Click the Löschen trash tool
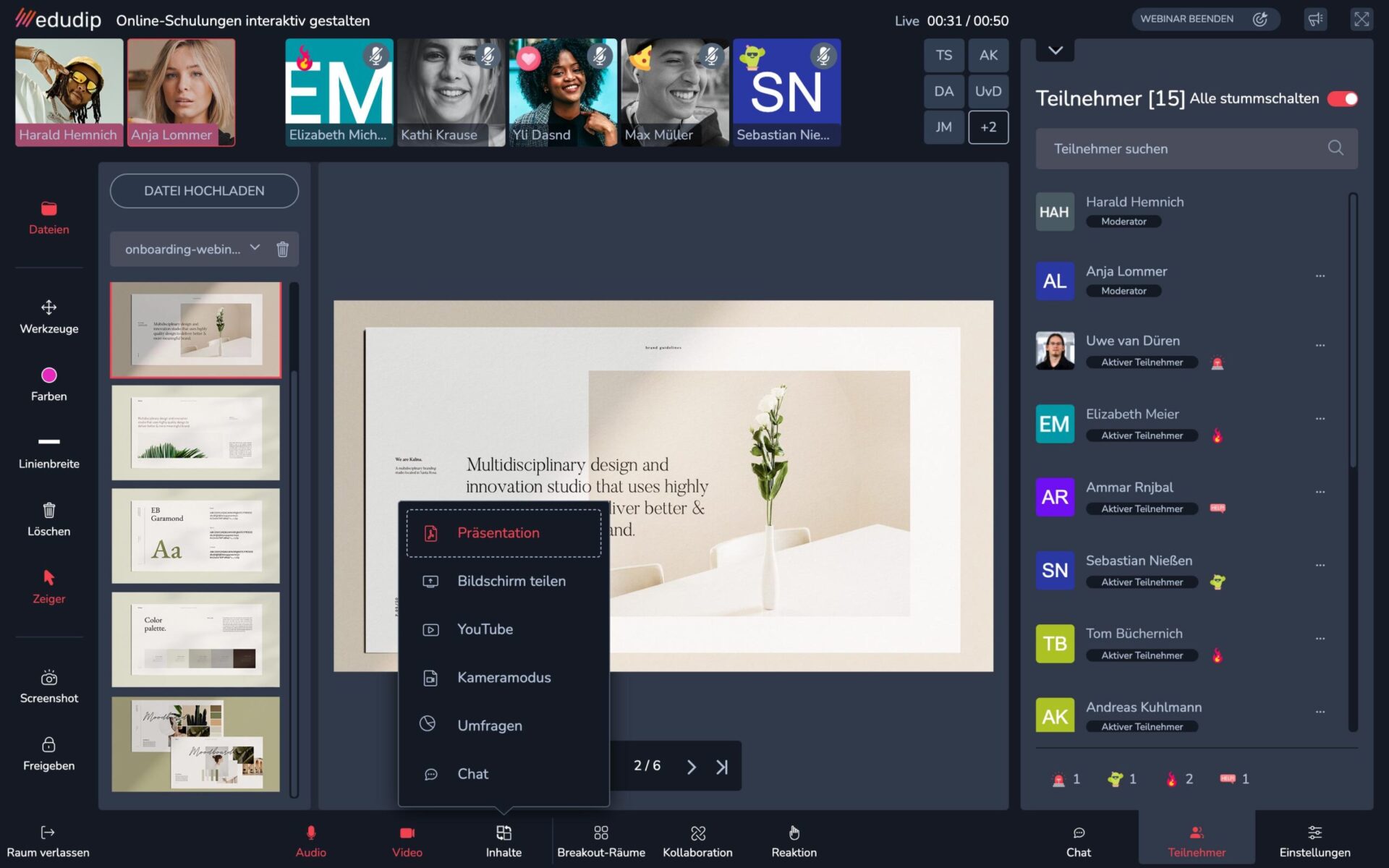The image size is (1389, 868). tap(48, 519)
